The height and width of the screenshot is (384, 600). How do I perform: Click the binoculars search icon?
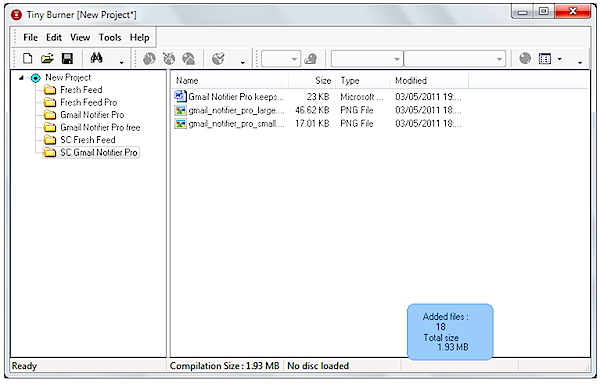point(96,58)
